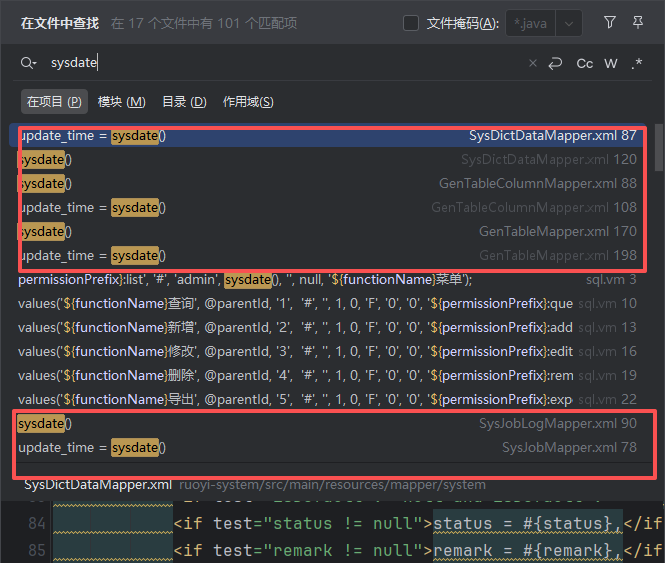Click the 在文件中查找 dialog title

[60, 23]
